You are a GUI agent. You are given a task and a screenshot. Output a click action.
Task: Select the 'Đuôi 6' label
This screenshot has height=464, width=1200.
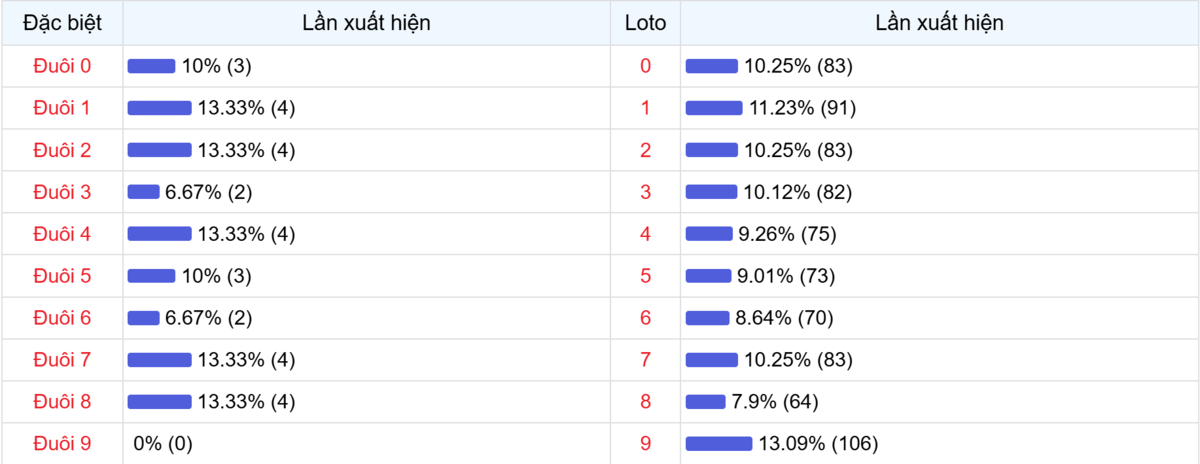(x=62, y=318)
